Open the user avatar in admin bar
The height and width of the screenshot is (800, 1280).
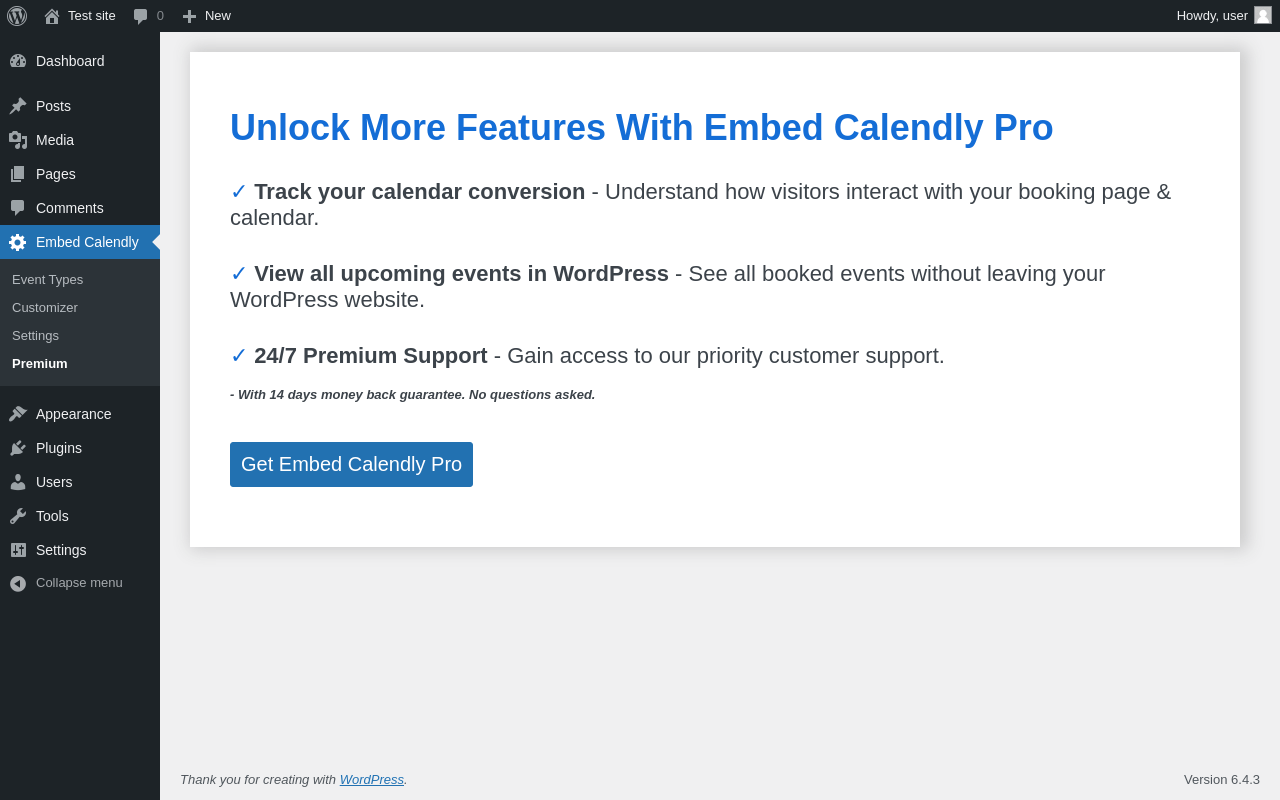coord(1263,15)
